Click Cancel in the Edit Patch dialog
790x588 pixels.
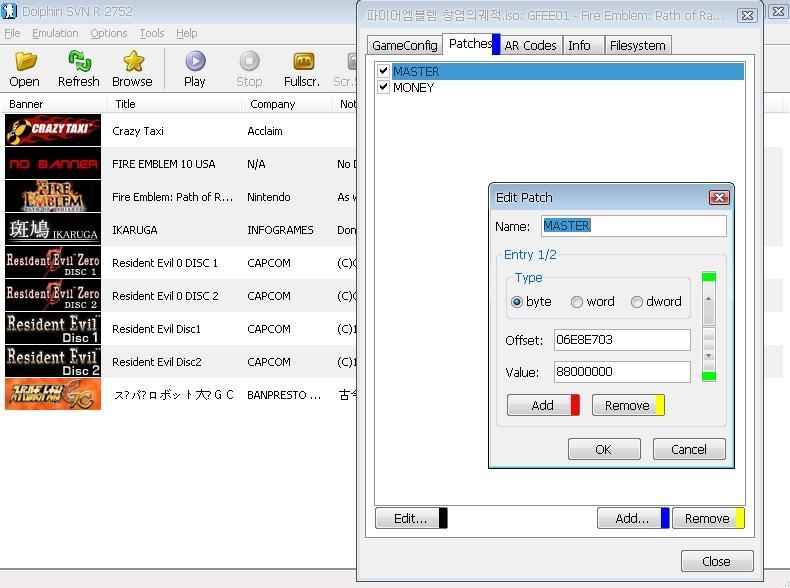point(689,449)
